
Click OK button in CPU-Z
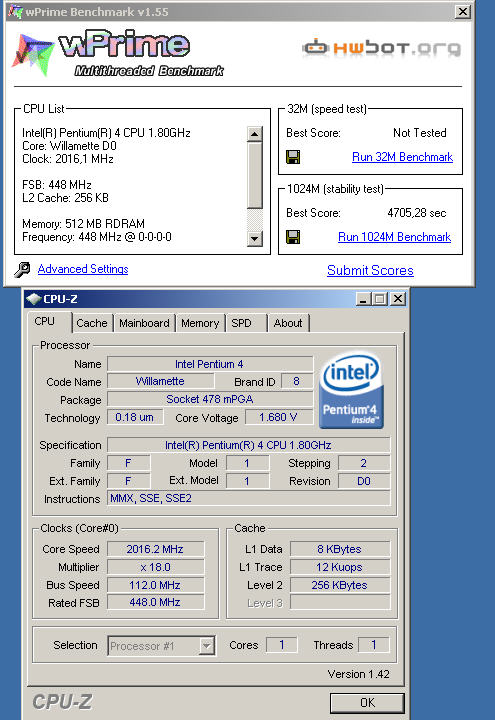click(x=367, y=703)
